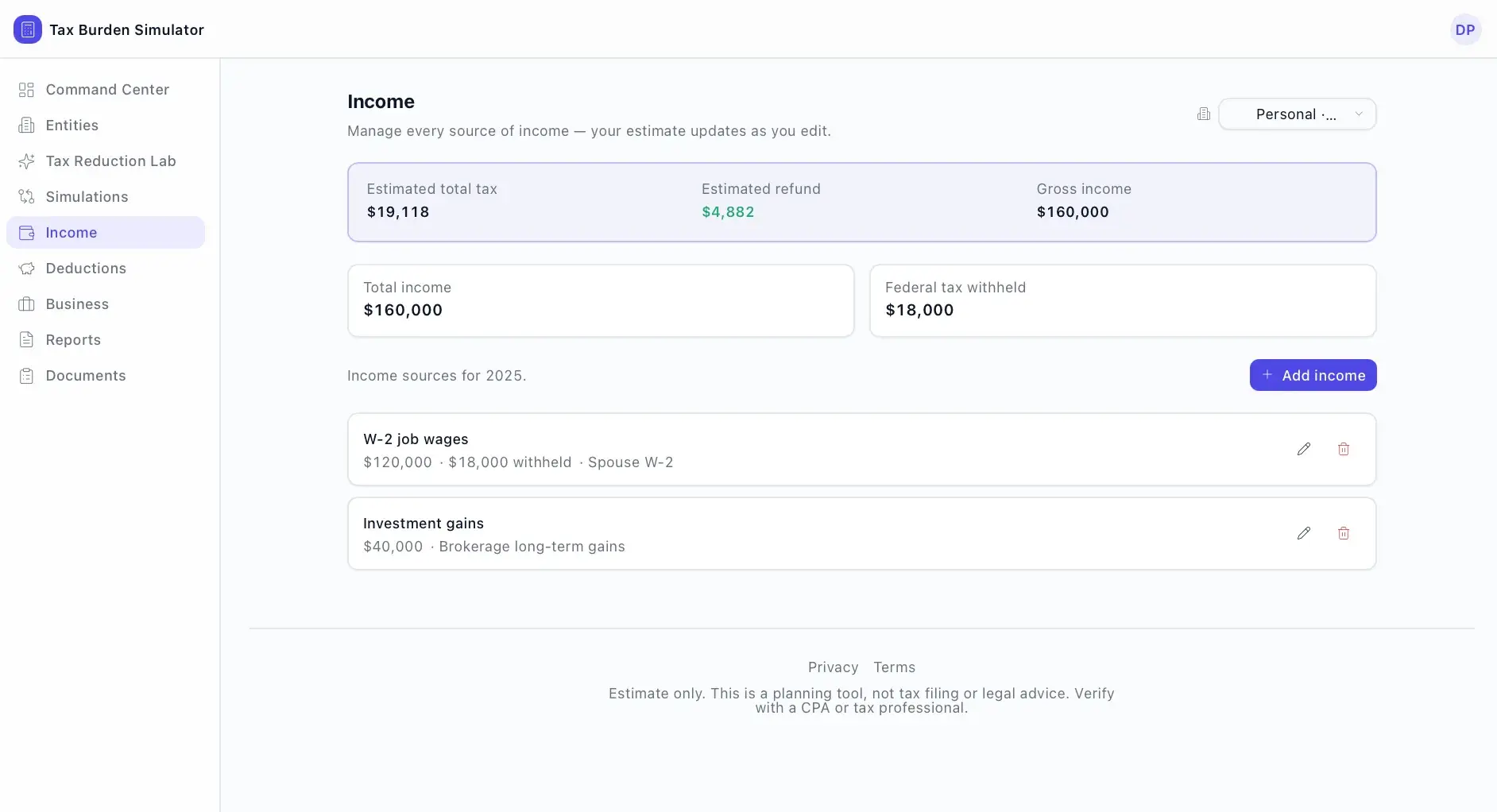Click the Income page heading
Image resolution: width=1497 pixels, height=812 pixels.
coord(381,102)
